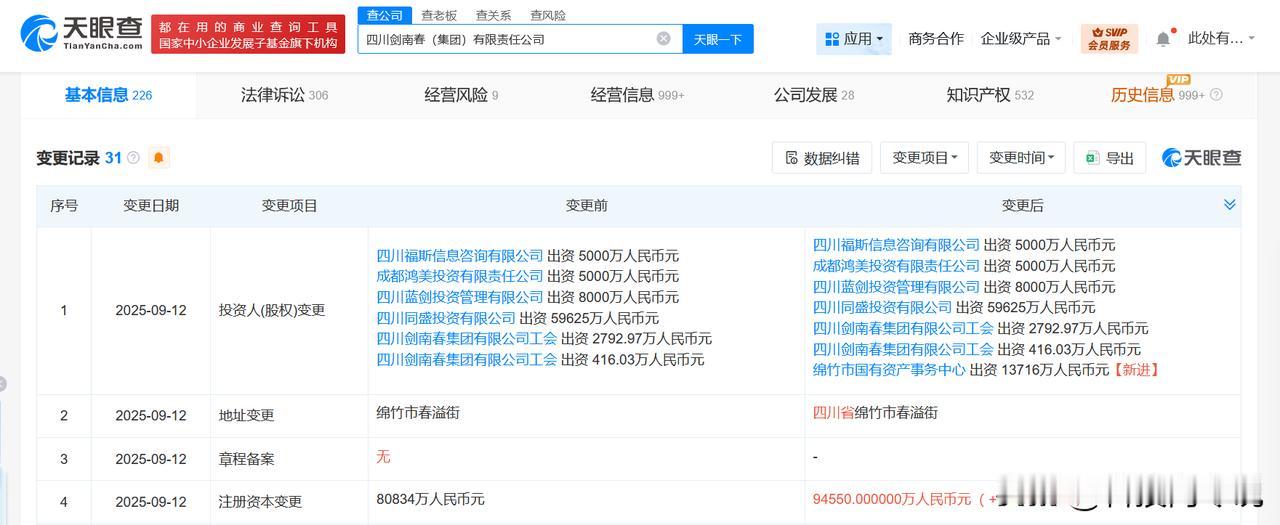Click the red 无 value in row 3
This screenshot has width=1280, height=525.
point(383,456)
